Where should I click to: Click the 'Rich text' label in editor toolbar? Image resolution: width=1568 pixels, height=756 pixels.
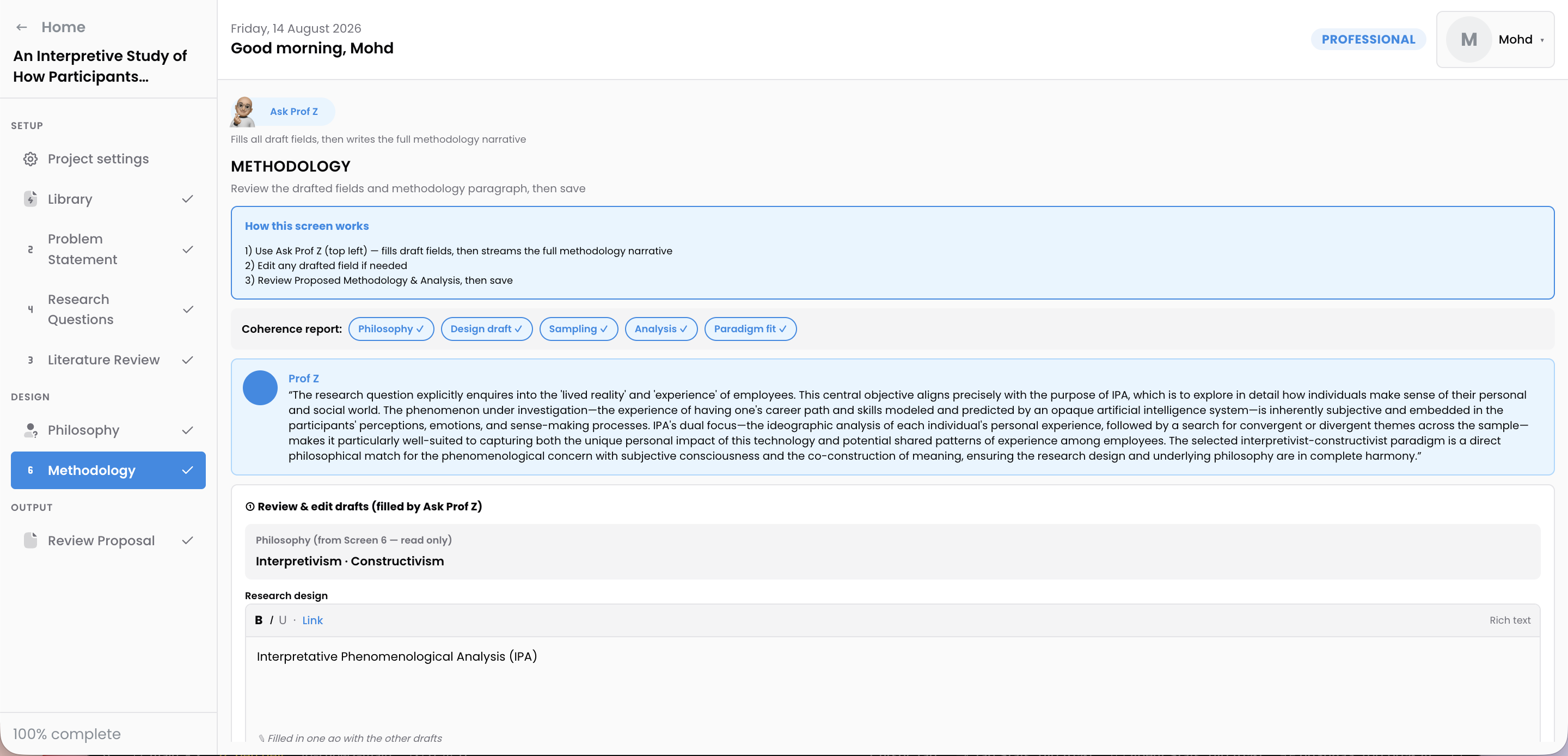pos(1510,620)
